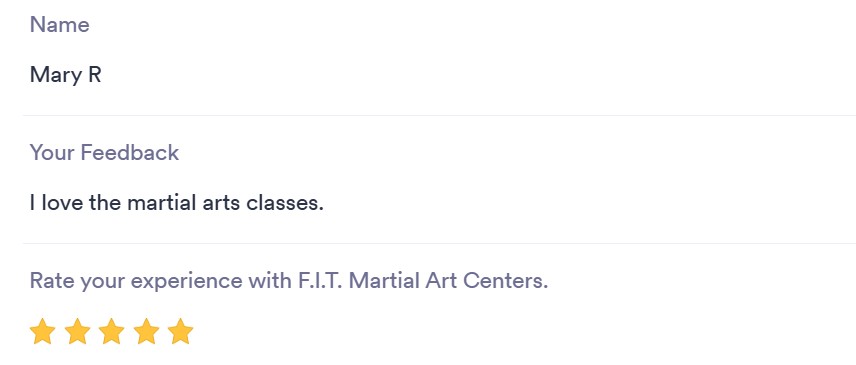
Task: Click the word Feedback in the label
Action: (130, 152)
